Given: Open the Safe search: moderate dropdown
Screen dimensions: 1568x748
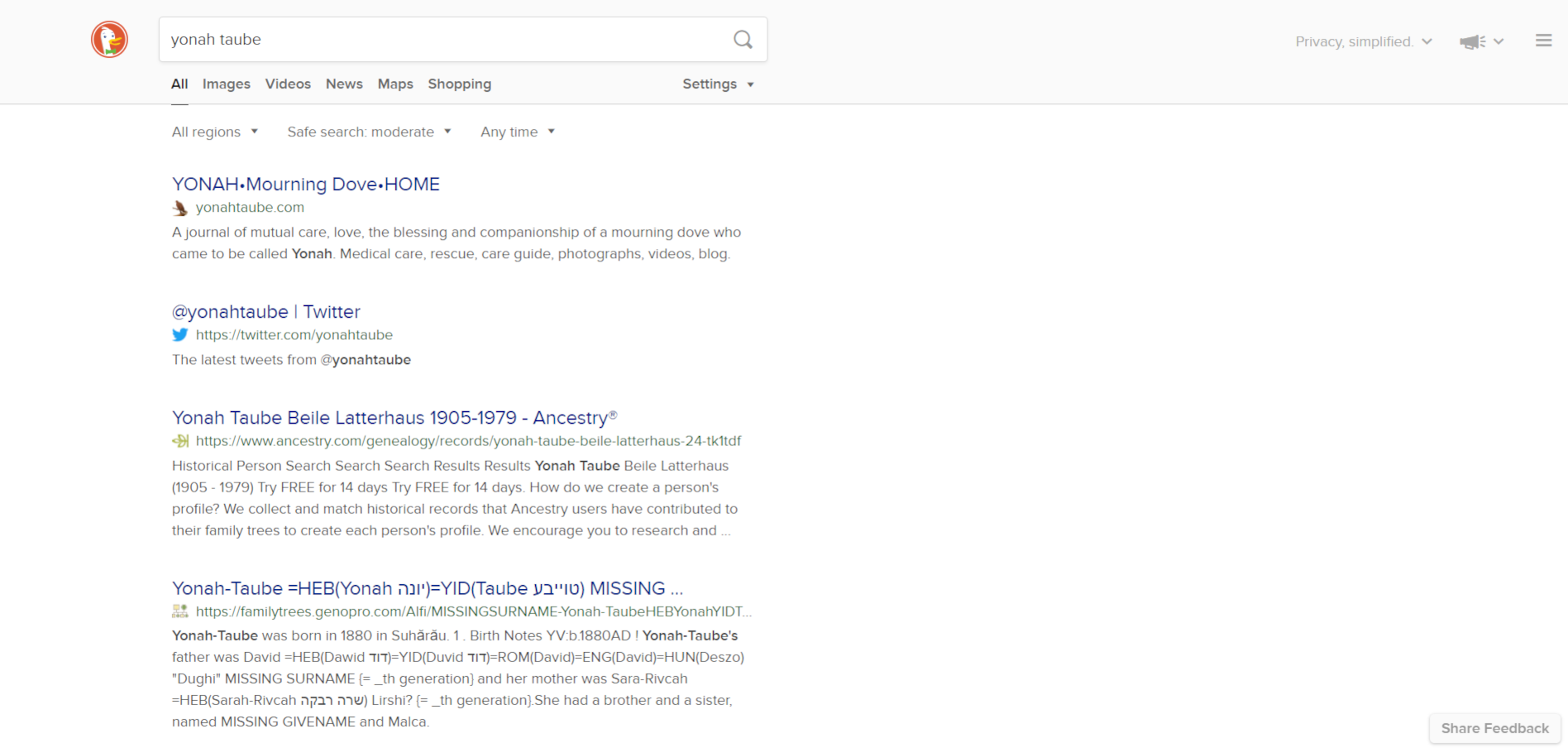Looking at the screenshot, I should [369, 132].
